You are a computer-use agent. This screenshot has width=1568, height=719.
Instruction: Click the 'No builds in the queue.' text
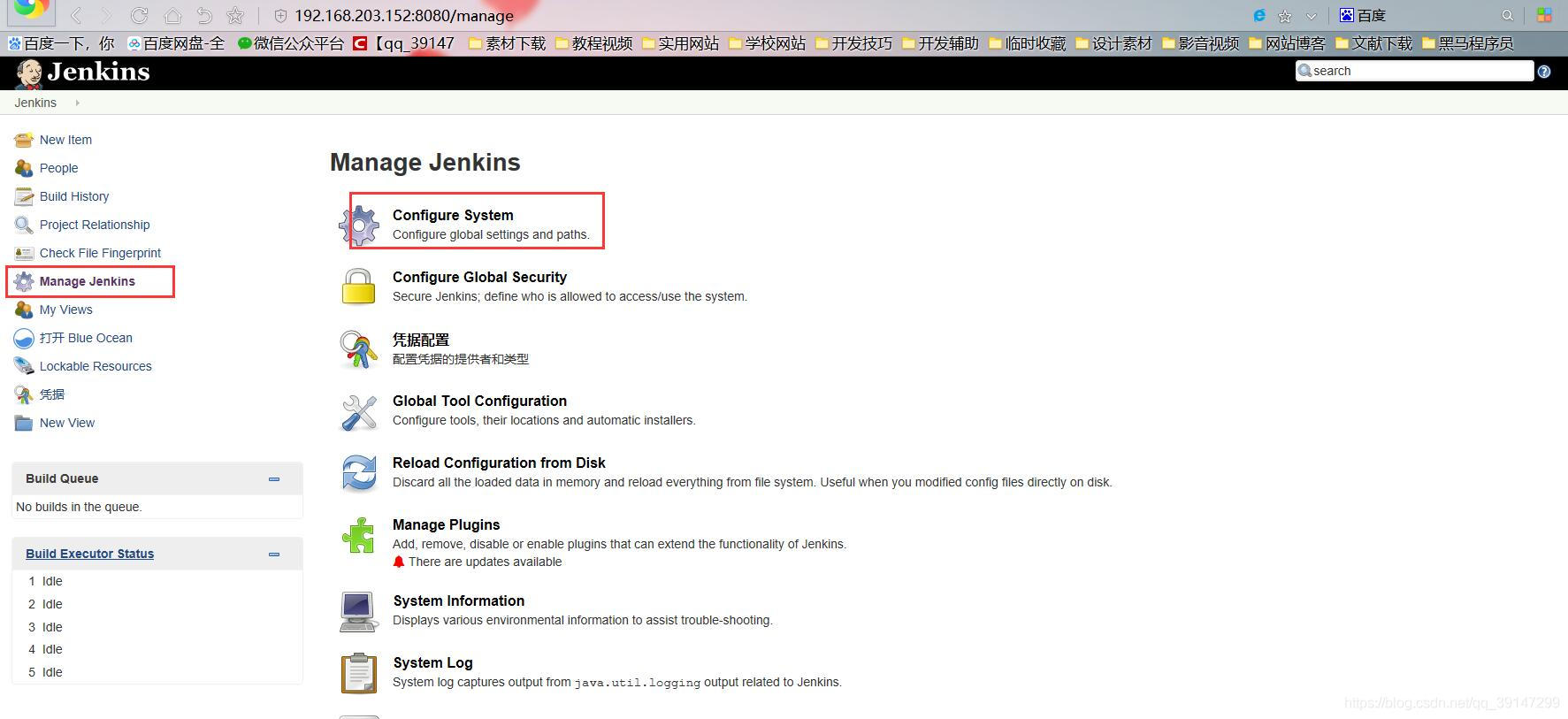coord(79,507)
